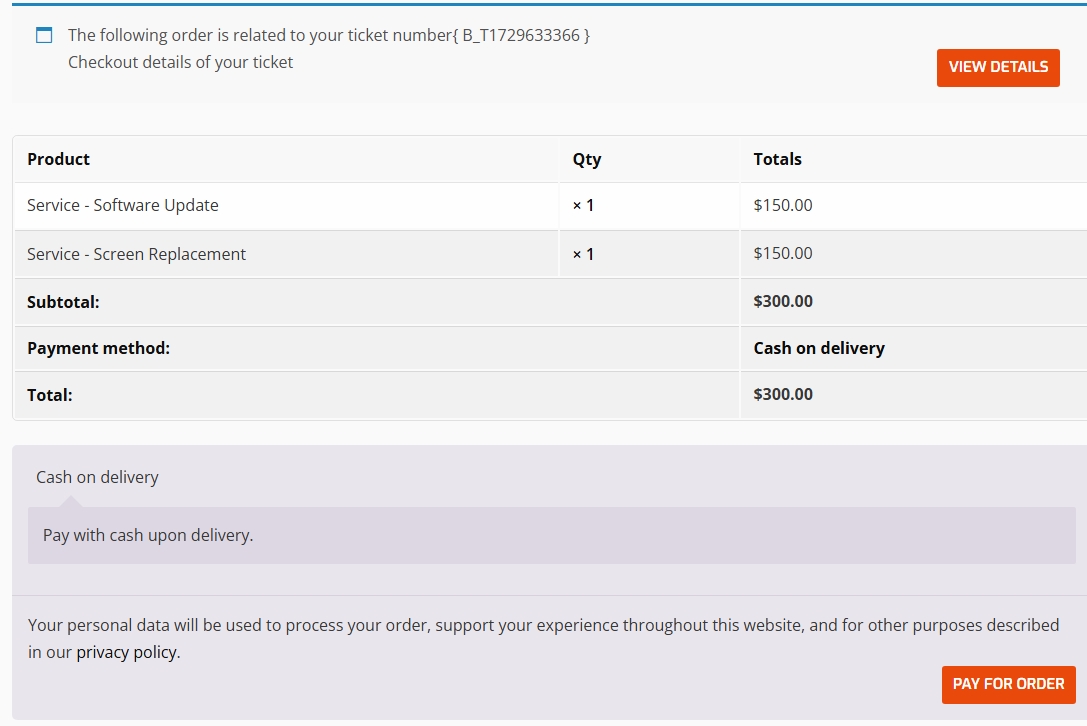Select the Service - Screen Replacement row

tap(550, 254)
